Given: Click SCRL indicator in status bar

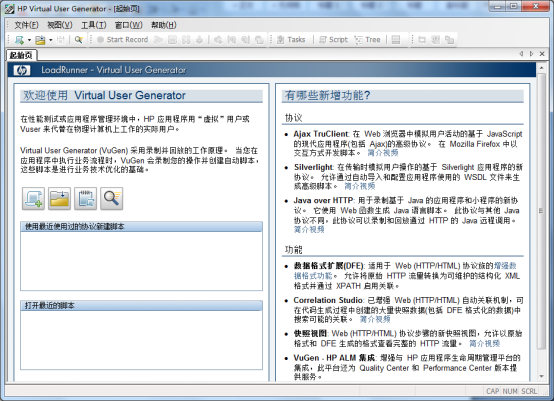Looking at the screenshot, I should pos(529,391).
